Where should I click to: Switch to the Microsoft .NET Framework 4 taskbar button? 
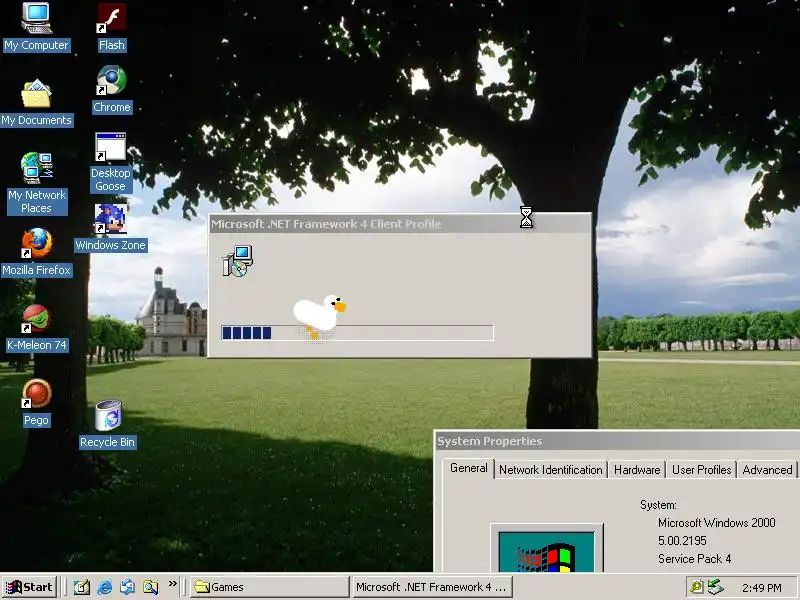pyautogui.click(x=432, y=587)
